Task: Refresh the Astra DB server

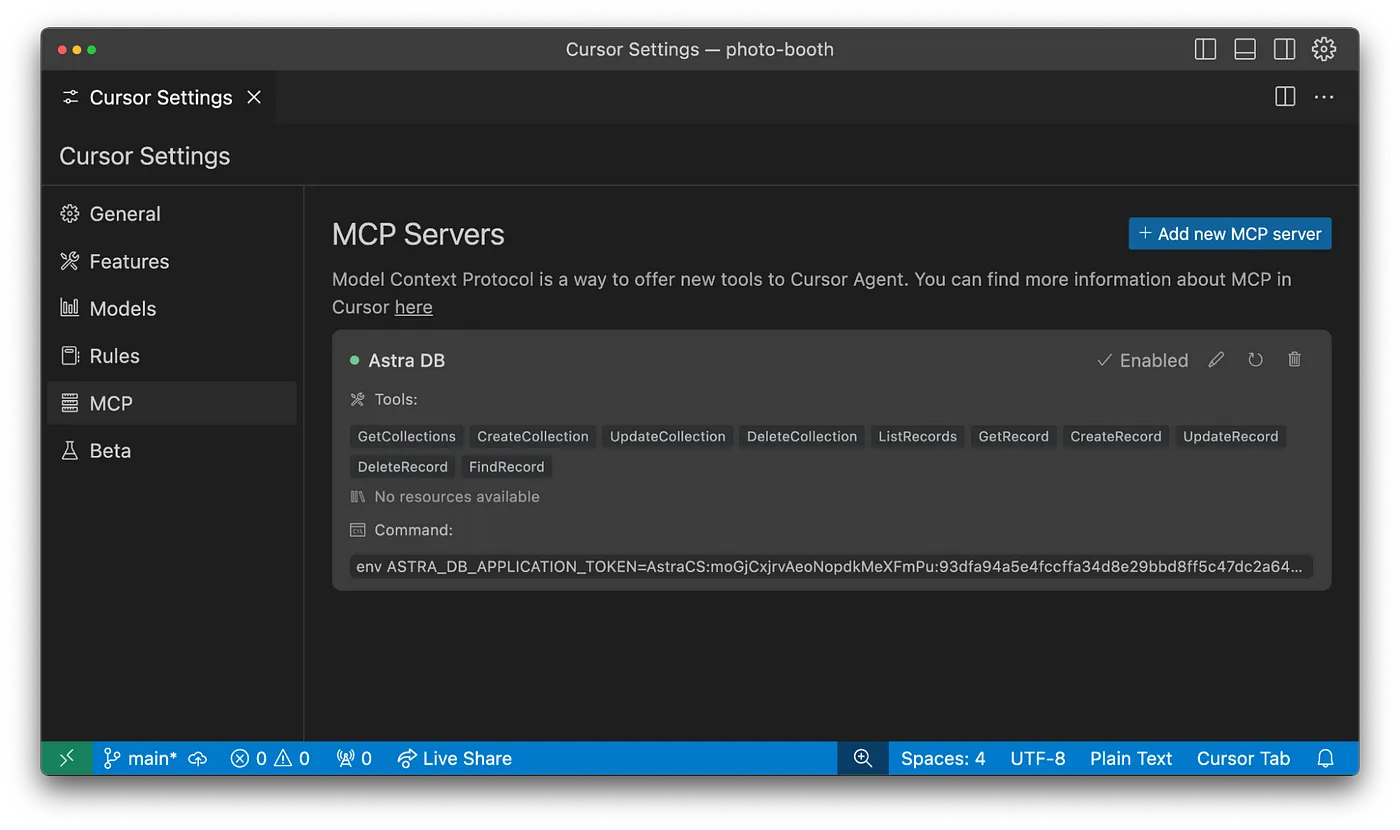Action: [1255, 360]
